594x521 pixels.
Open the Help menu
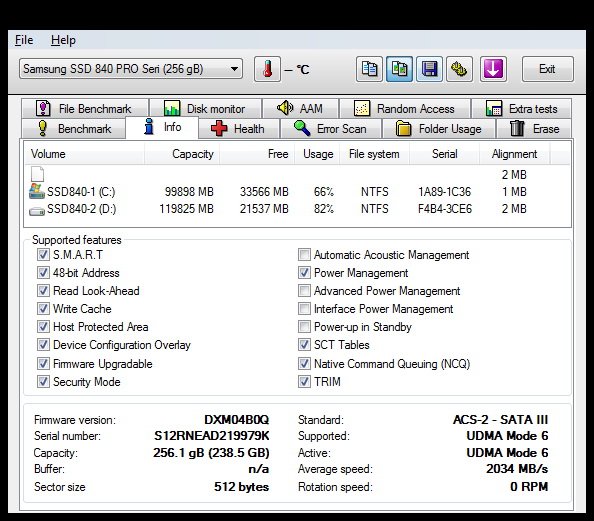63,40
